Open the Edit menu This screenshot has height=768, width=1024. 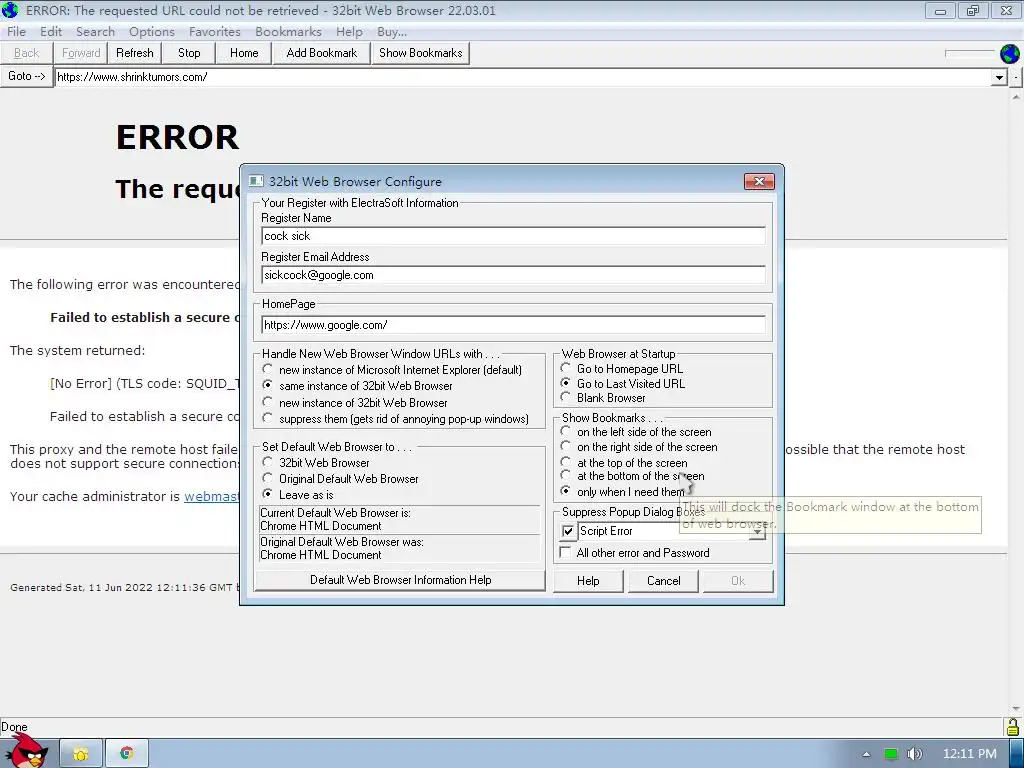coord(51,31)
